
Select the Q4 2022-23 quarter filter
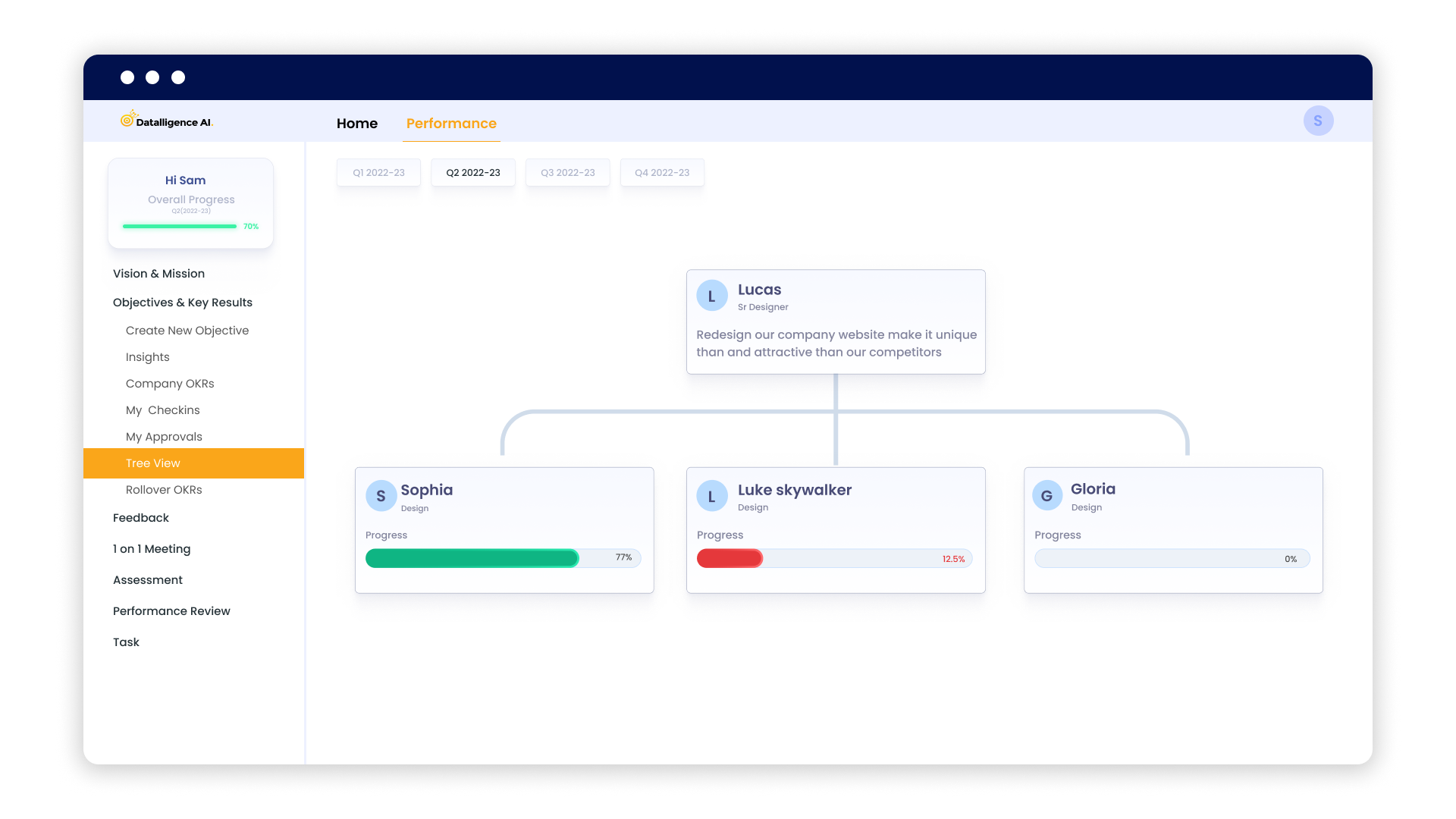pyautogui.click(x=662, y=172)
